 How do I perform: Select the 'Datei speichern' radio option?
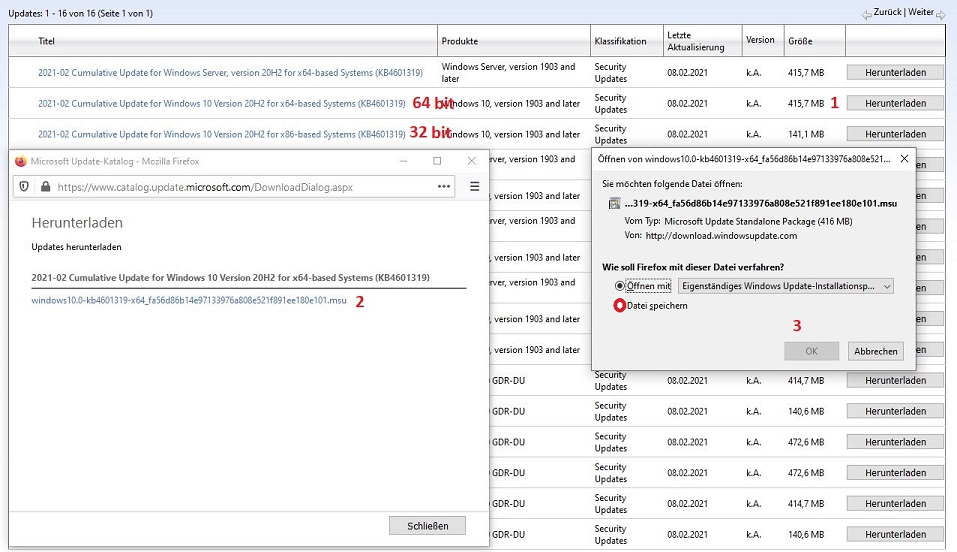619,305
